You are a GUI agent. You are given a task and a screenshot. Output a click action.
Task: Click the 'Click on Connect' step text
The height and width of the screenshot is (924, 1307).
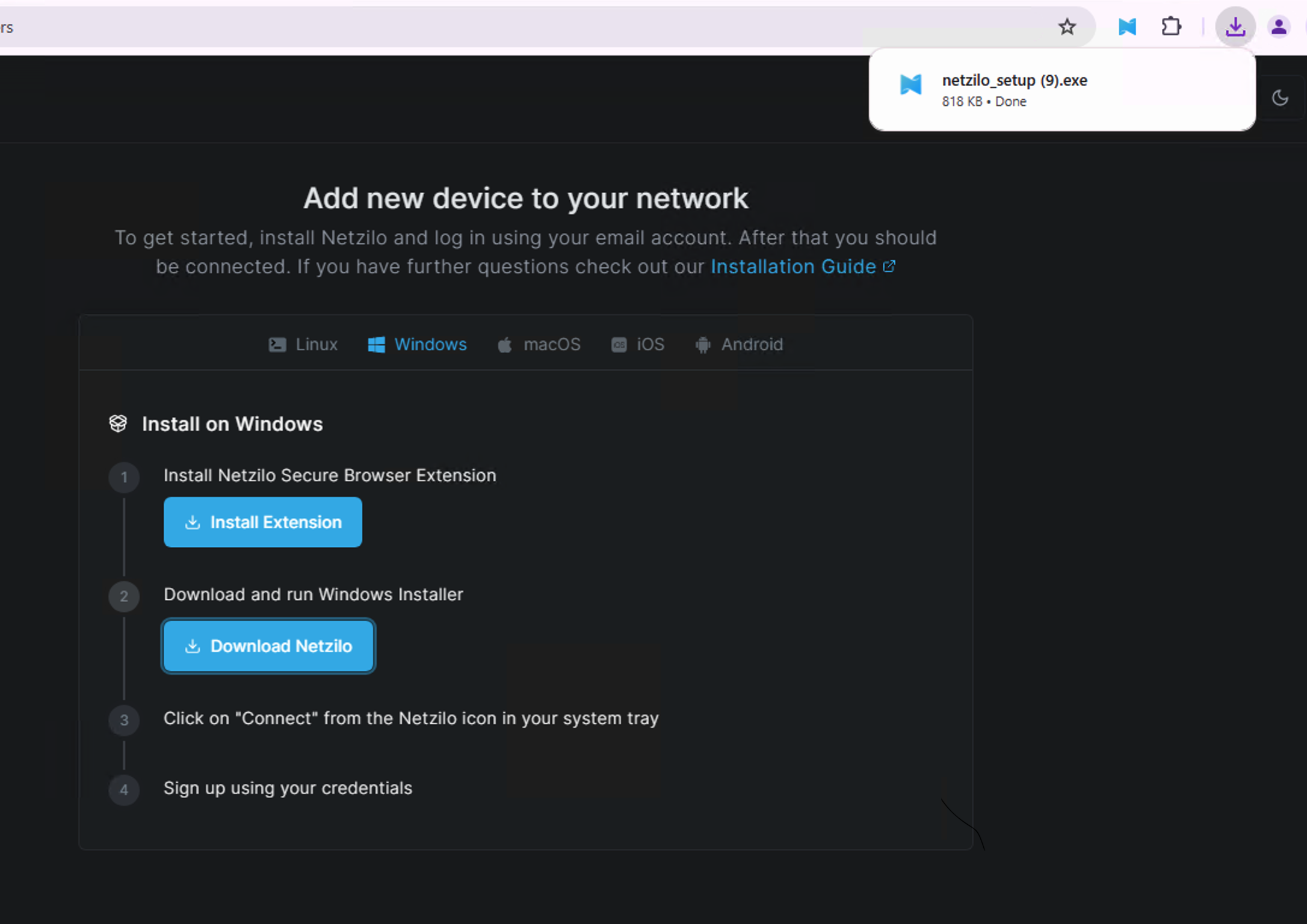click(411, 718)
